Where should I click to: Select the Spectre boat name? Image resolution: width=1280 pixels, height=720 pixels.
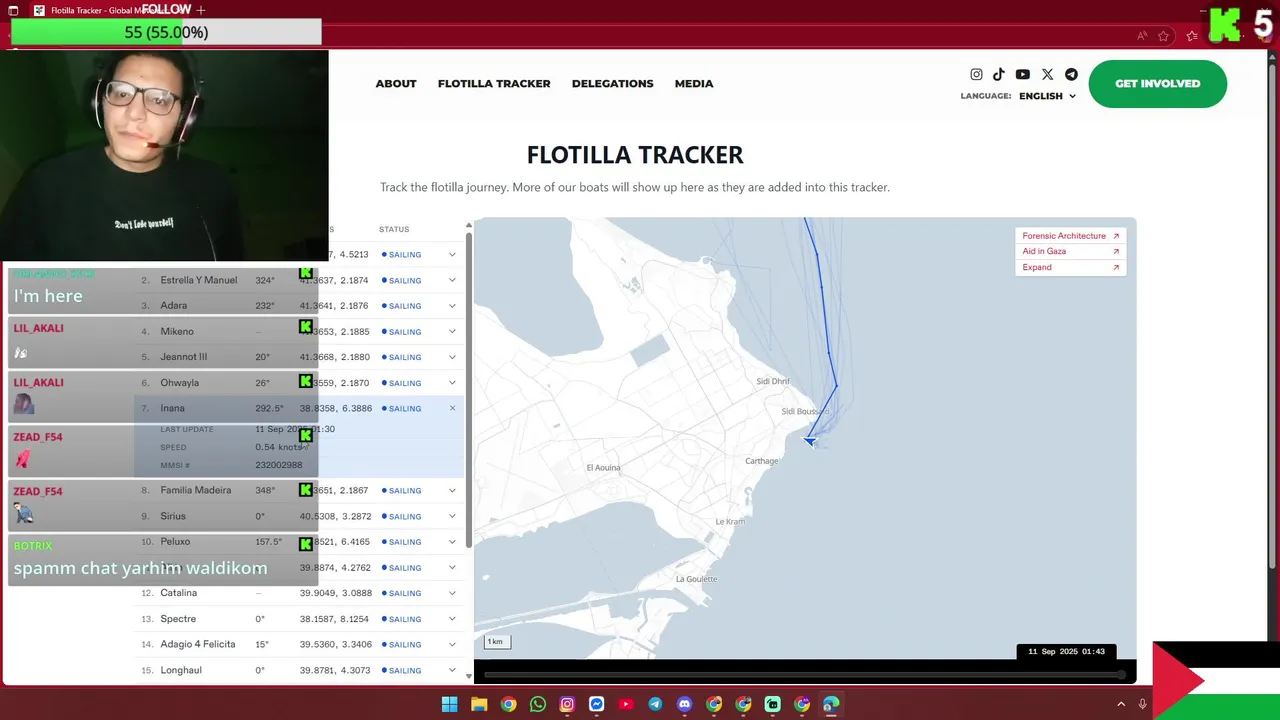178,619
